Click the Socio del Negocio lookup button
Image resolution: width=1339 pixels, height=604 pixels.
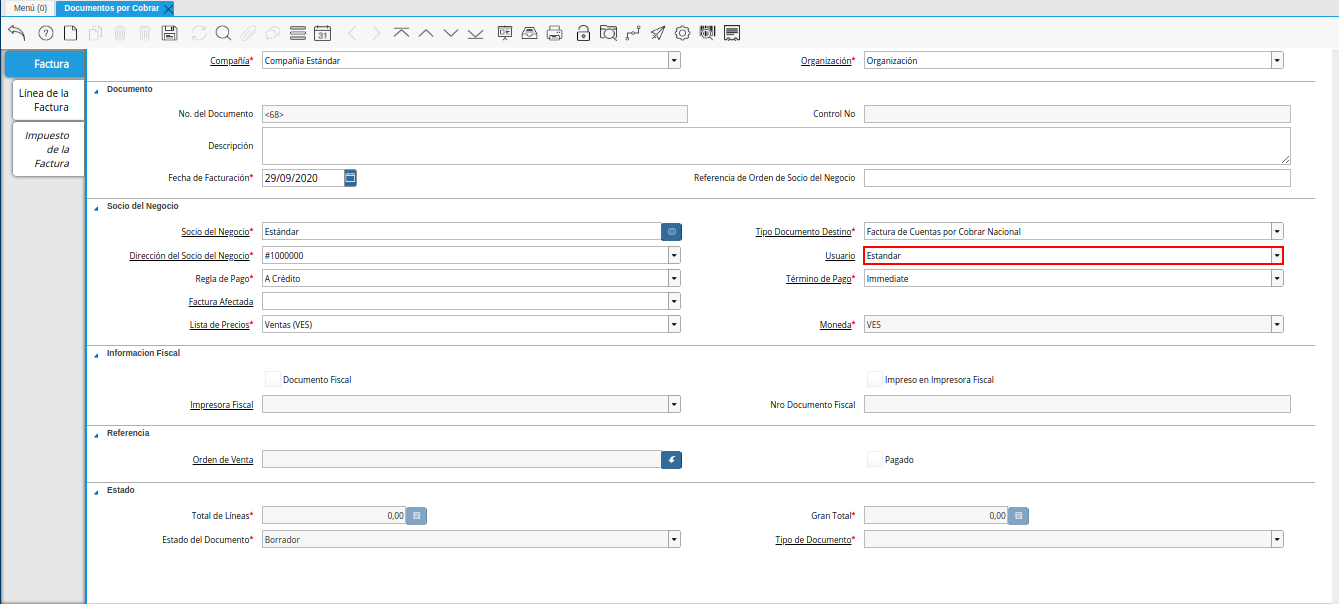[671, 232]
